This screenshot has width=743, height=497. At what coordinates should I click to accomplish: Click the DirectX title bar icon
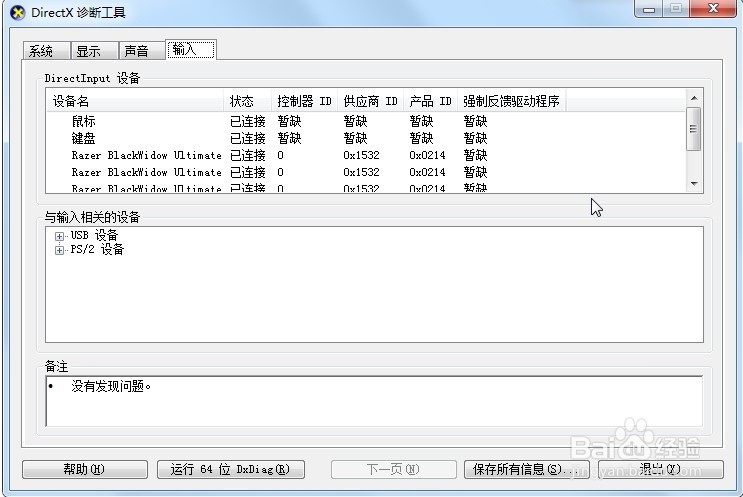[18, 12]
